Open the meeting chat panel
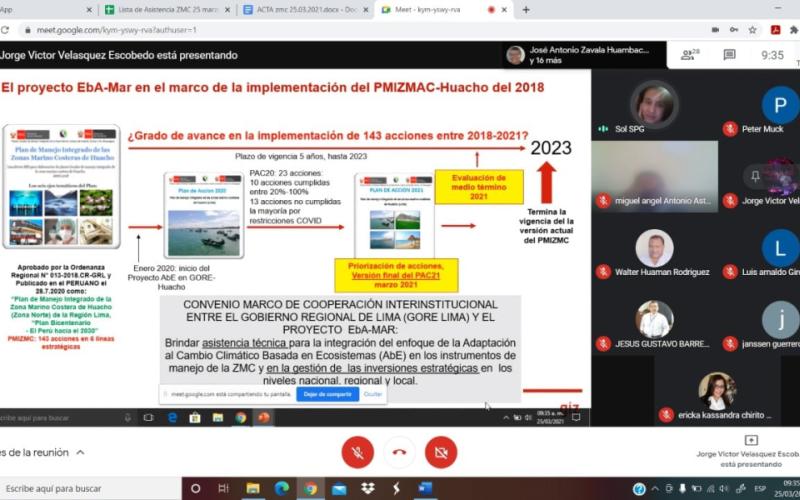The width and height of the screenshot is (800, 500). tap(729, 54)
